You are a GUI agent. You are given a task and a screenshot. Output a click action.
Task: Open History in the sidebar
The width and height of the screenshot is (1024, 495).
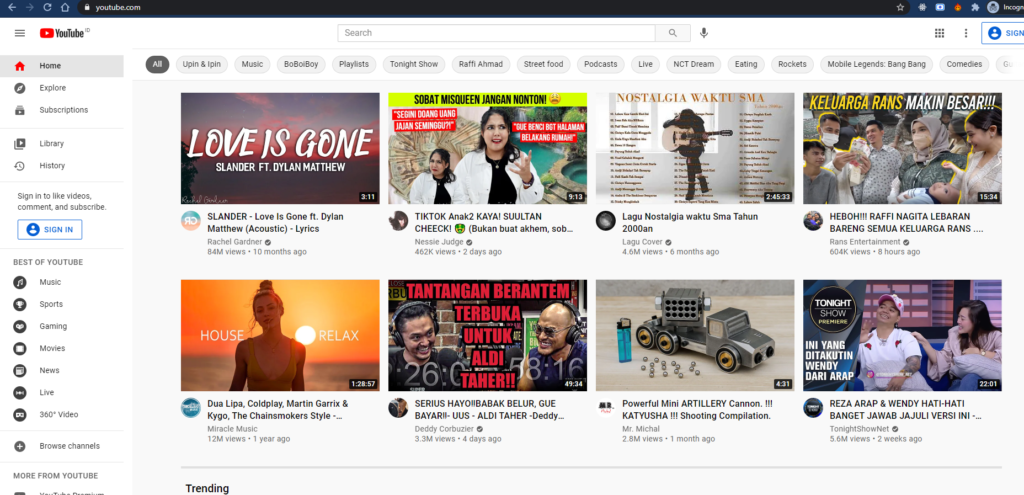tap(52, 166)
